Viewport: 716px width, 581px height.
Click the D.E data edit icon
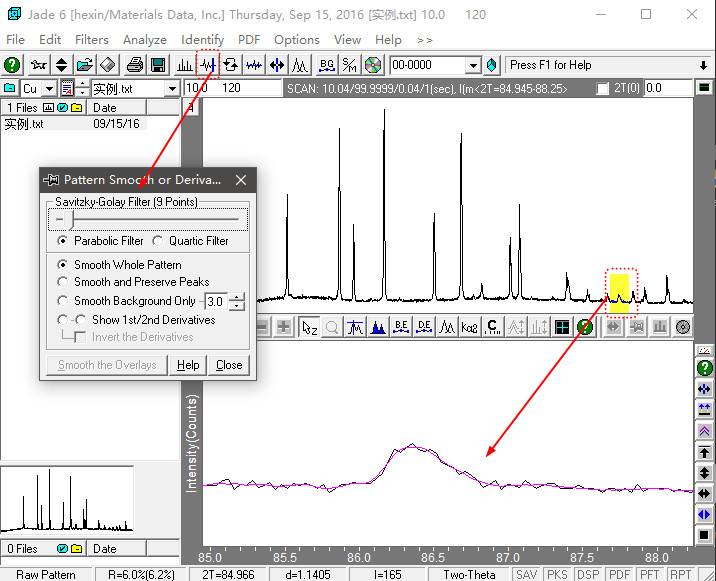[424, 327]
